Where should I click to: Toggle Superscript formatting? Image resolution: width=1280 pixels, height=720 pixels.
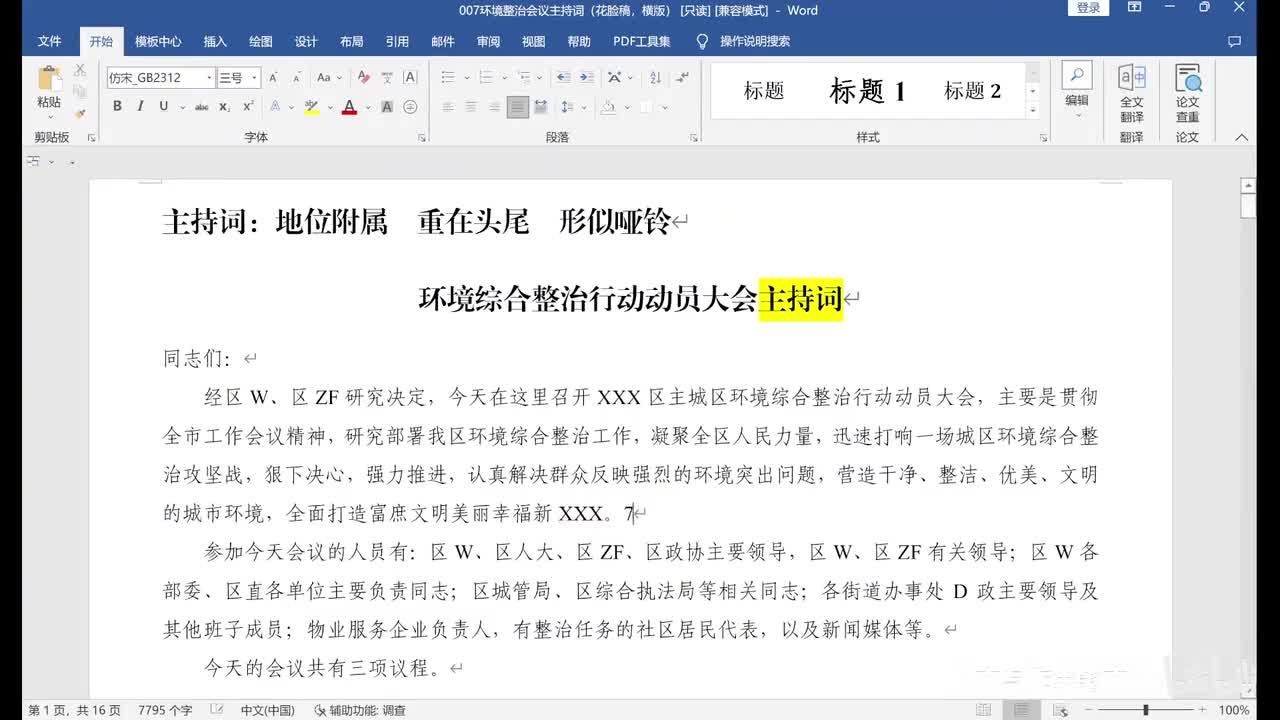[x=248, y=107]
